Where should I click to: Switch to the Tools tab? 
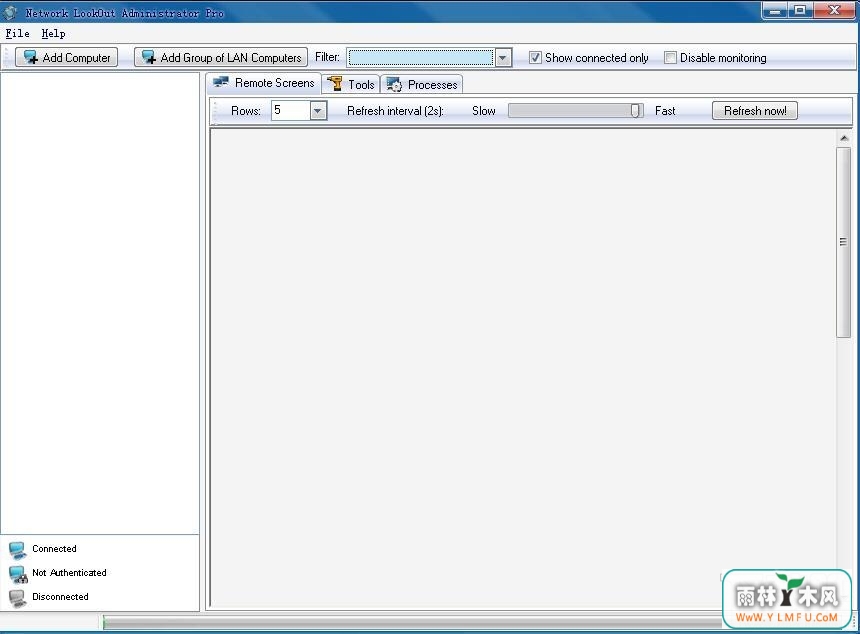tap(350, 84)
